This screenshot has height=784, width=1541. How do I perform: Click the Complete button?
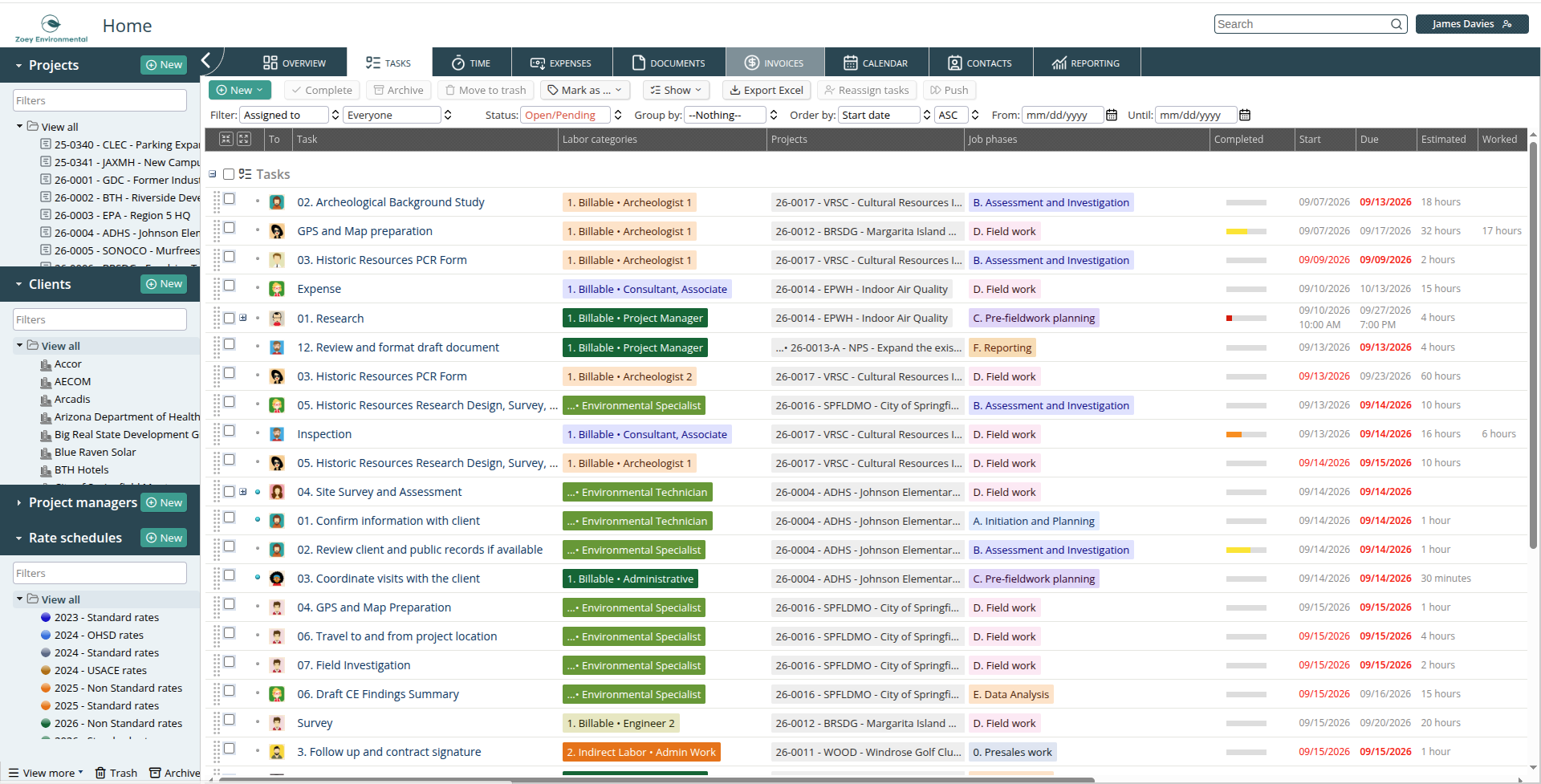tap(322, 90)
